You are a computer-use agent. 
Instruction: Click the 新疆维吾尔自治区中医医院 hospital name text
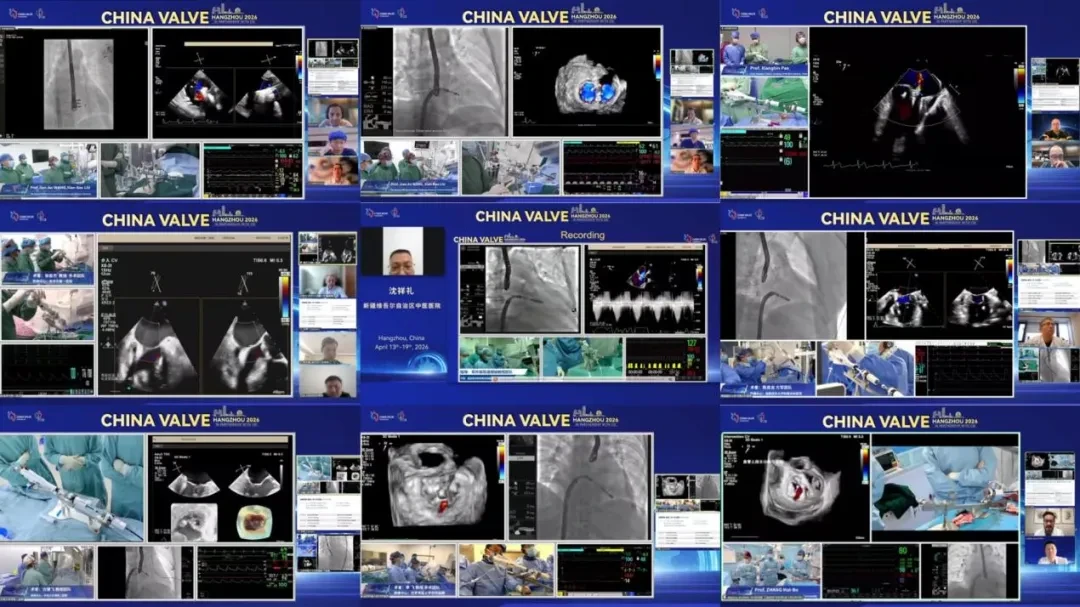(402, 305)
